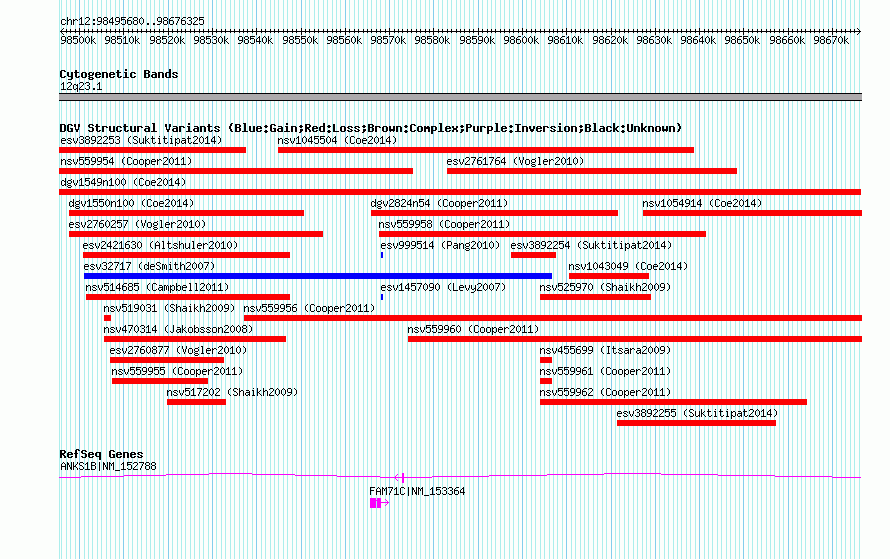Click the DGV Structural Variants track title
Screen dimensions: 890x559
pyautogui.click(x=371, y=128)
